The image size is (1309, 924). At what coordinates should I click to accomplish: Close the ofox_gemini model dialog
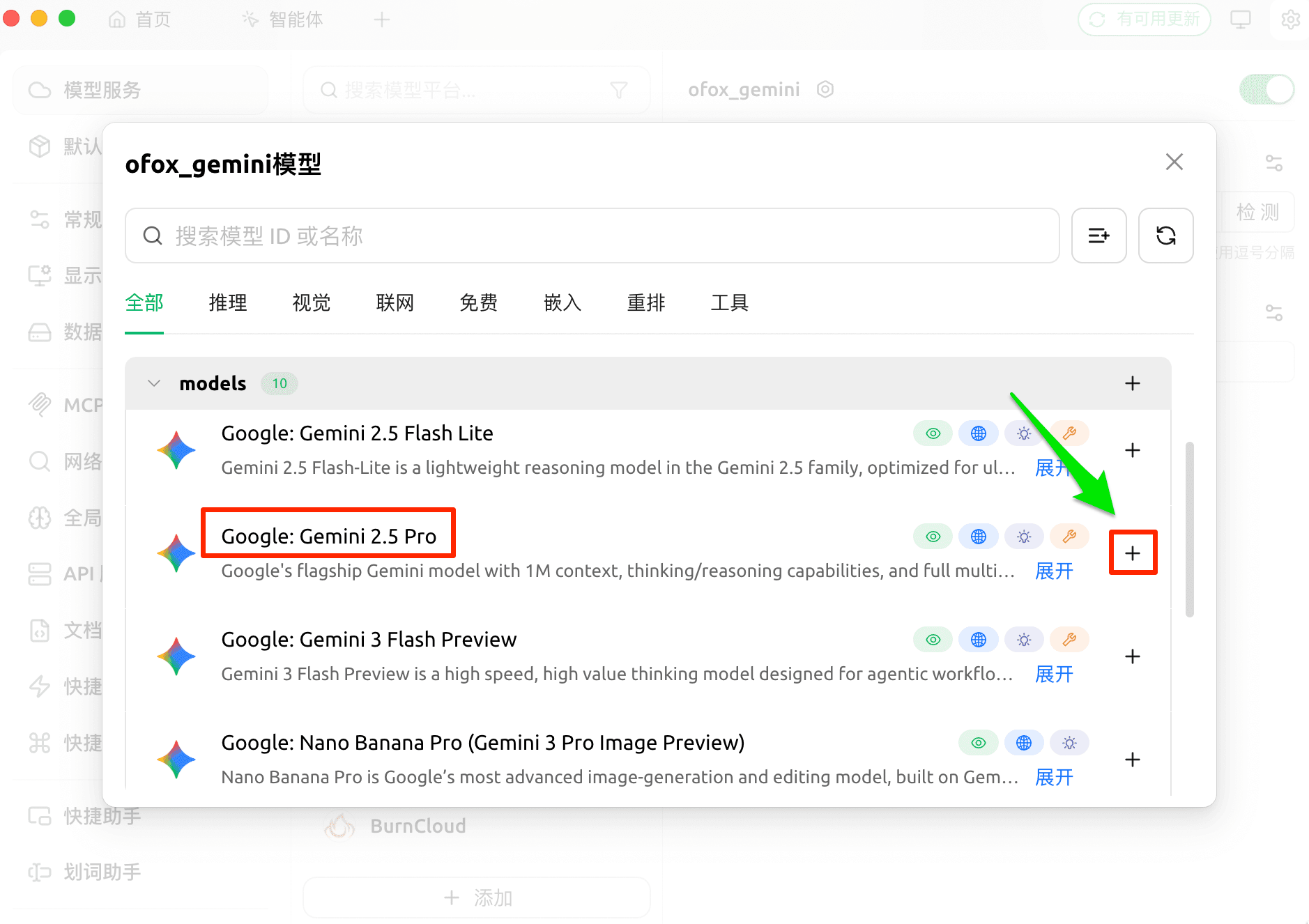click(x=1174, y=162)
